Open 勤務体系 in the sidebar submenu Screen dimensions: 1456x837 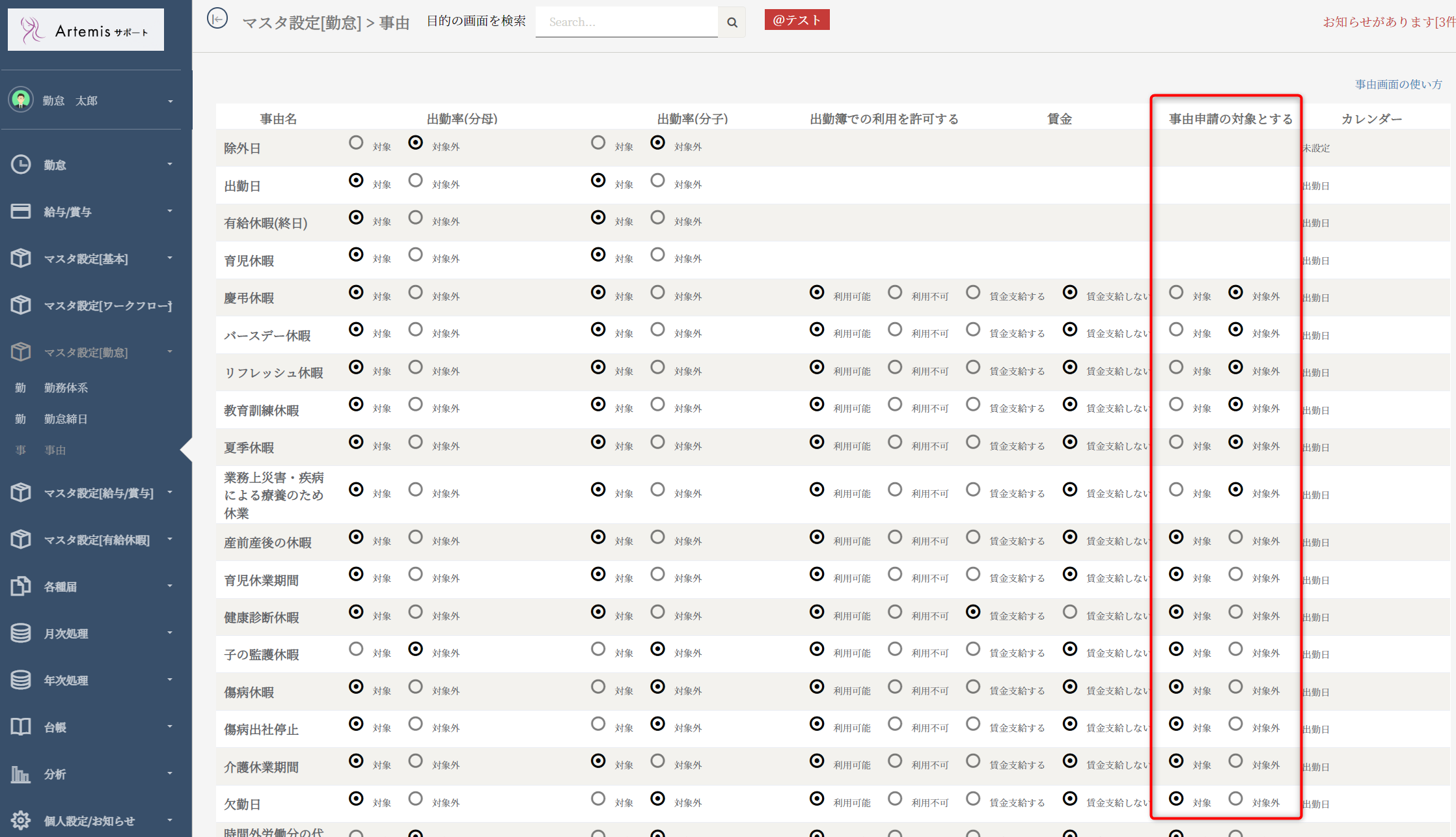(x=66, y=388)
